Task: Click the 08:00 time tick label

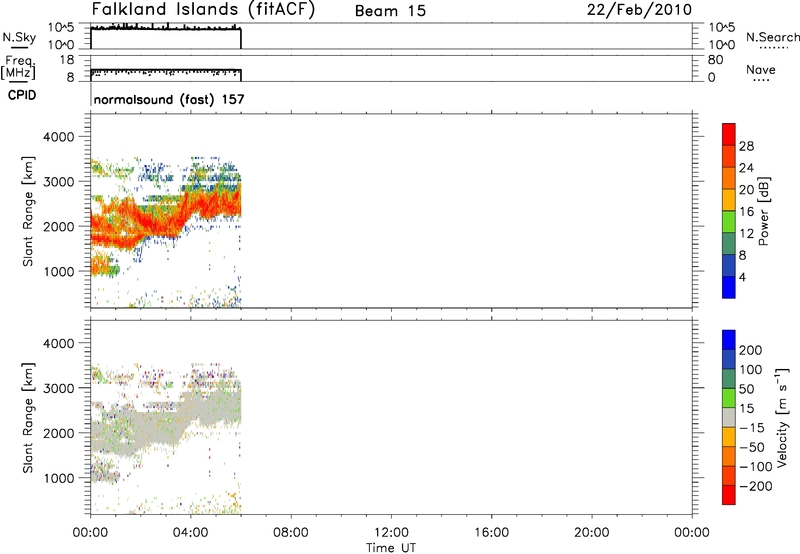Action: [x=291, y=533]
